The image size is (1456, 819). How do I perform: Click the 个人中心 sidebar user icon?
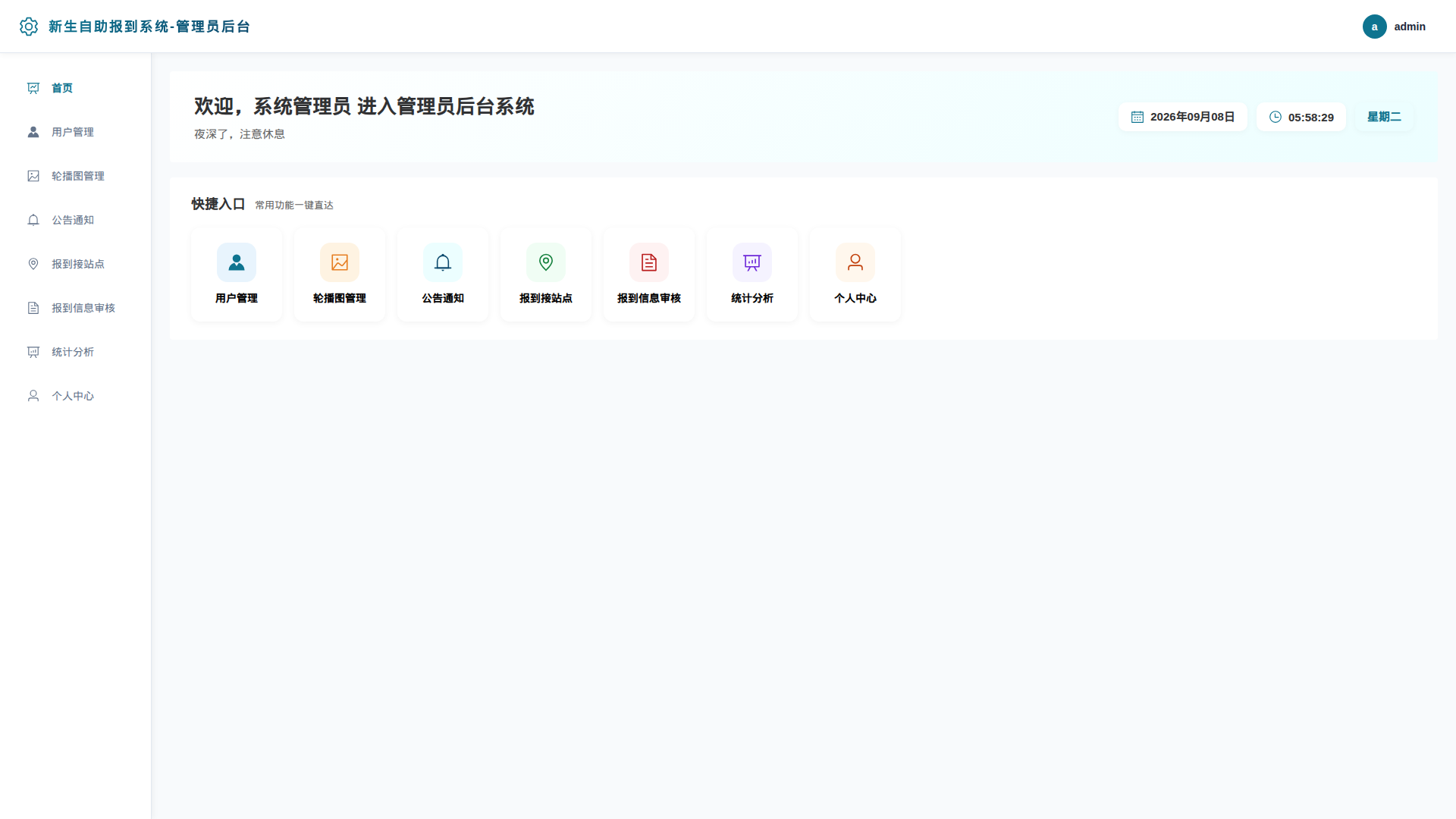(33, 396)
